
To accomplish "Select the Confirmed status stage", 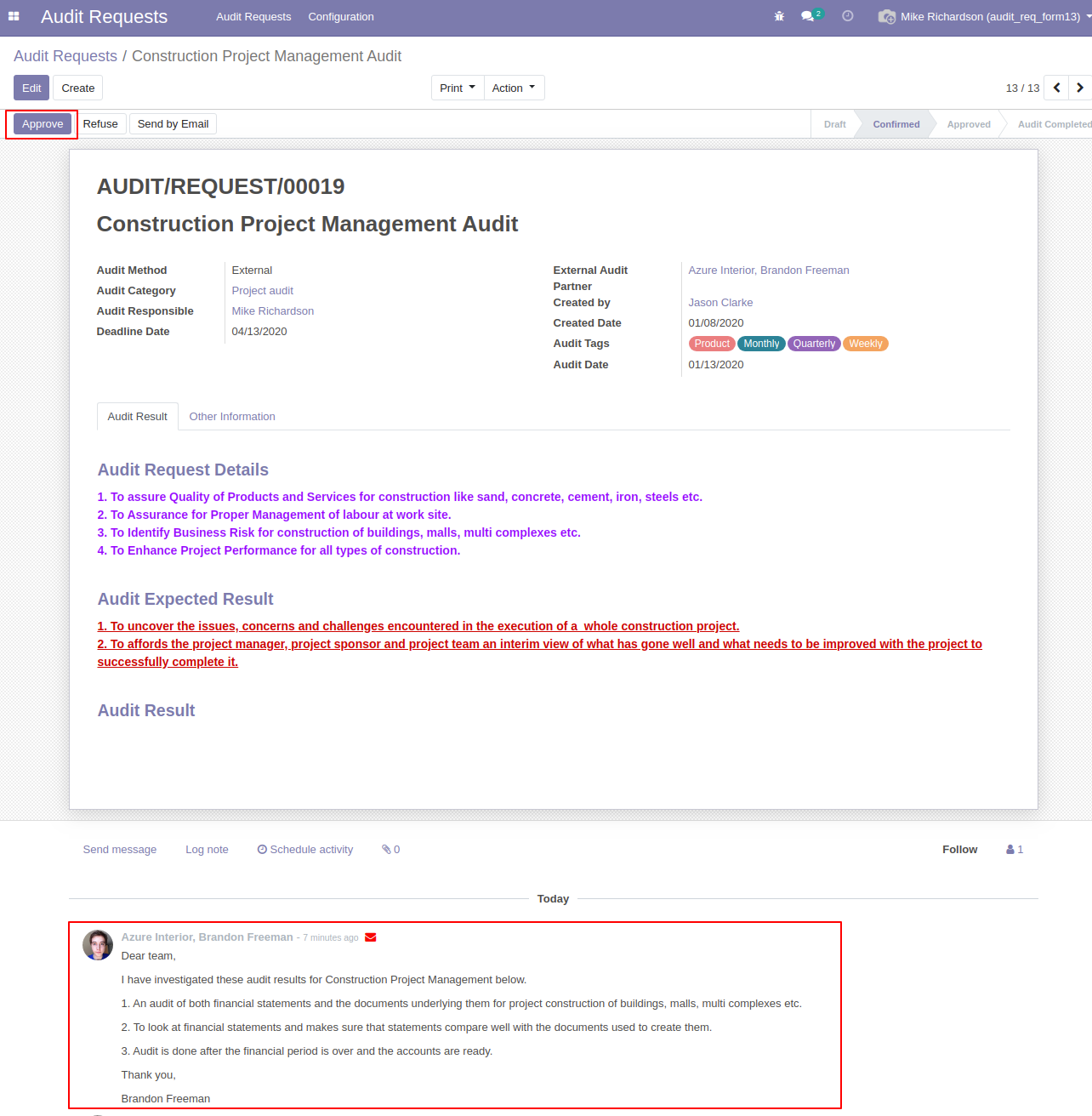I will [896, 124].
